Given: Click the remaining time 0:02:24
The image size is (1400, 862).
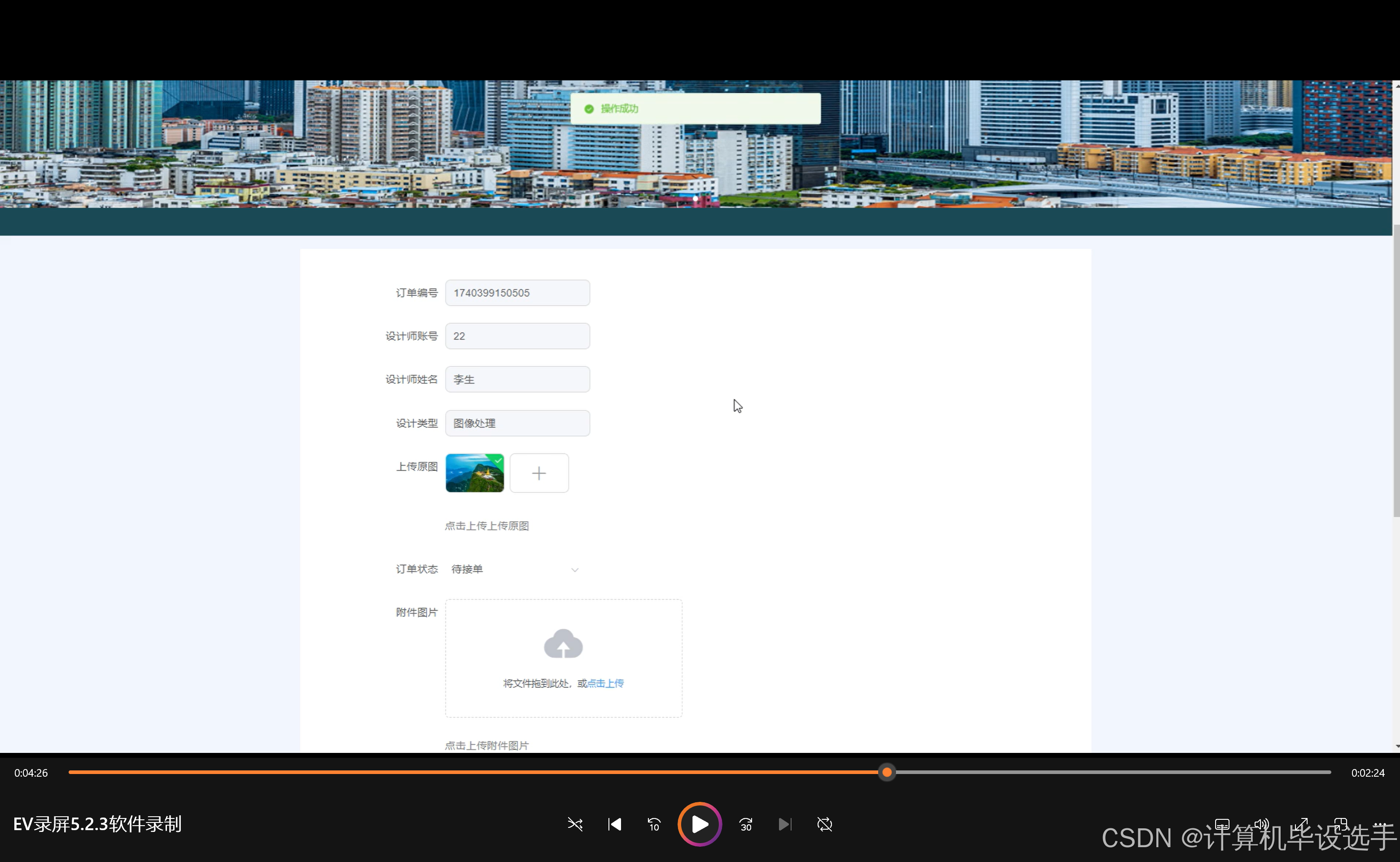Looking at the screenshot, I should [x=1368, y=773].
